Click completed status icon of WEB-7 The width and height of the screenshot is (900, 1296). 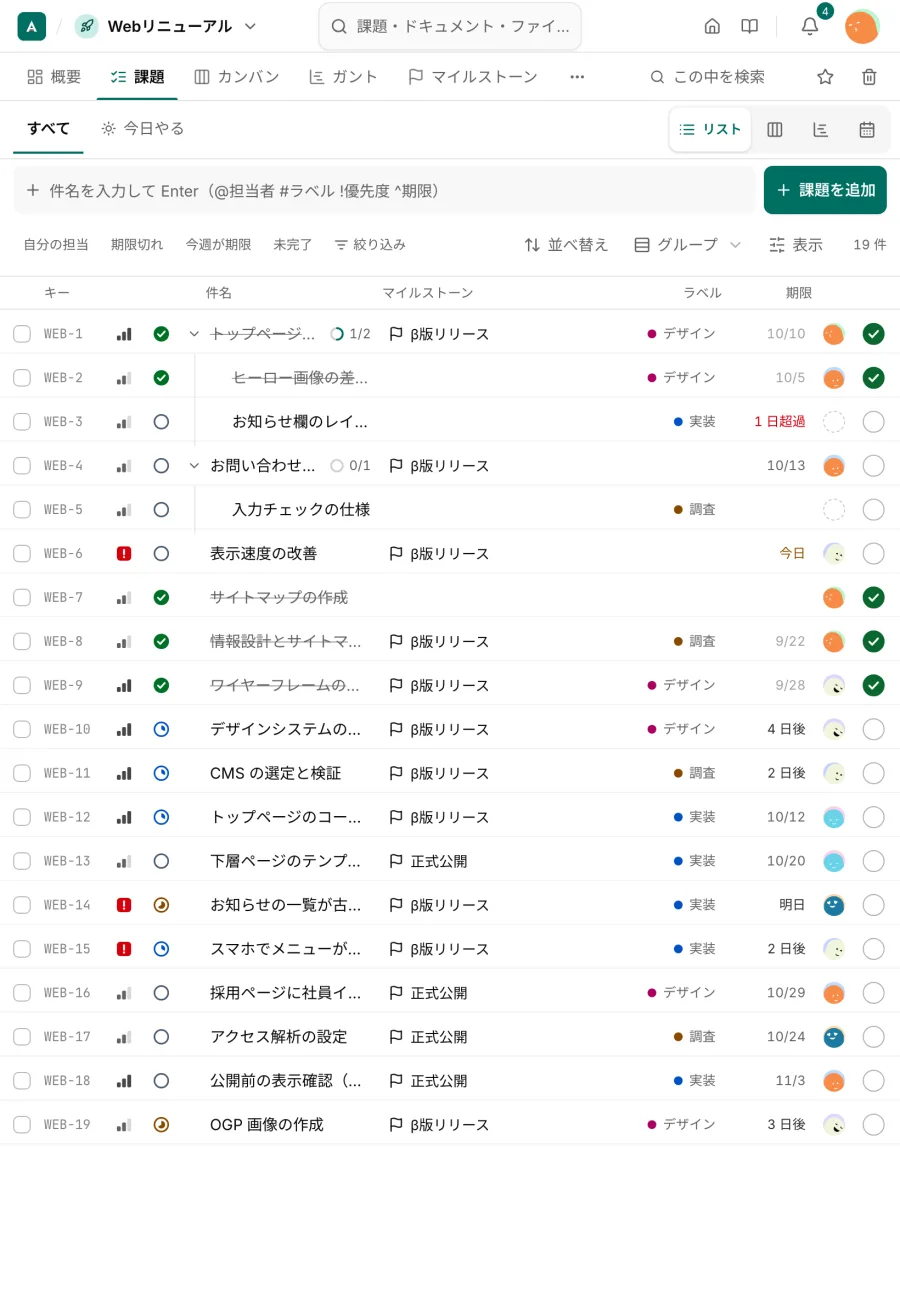(161, 597)
